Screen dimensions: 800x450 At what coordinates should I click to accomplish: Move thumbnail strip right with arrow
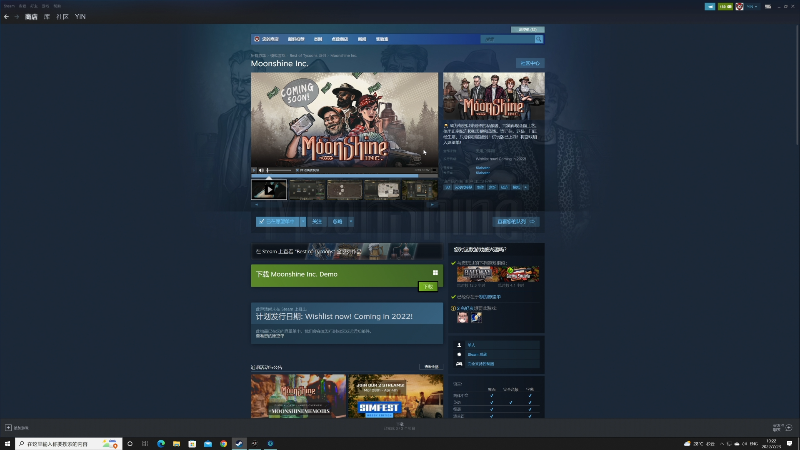click(432, 205)
